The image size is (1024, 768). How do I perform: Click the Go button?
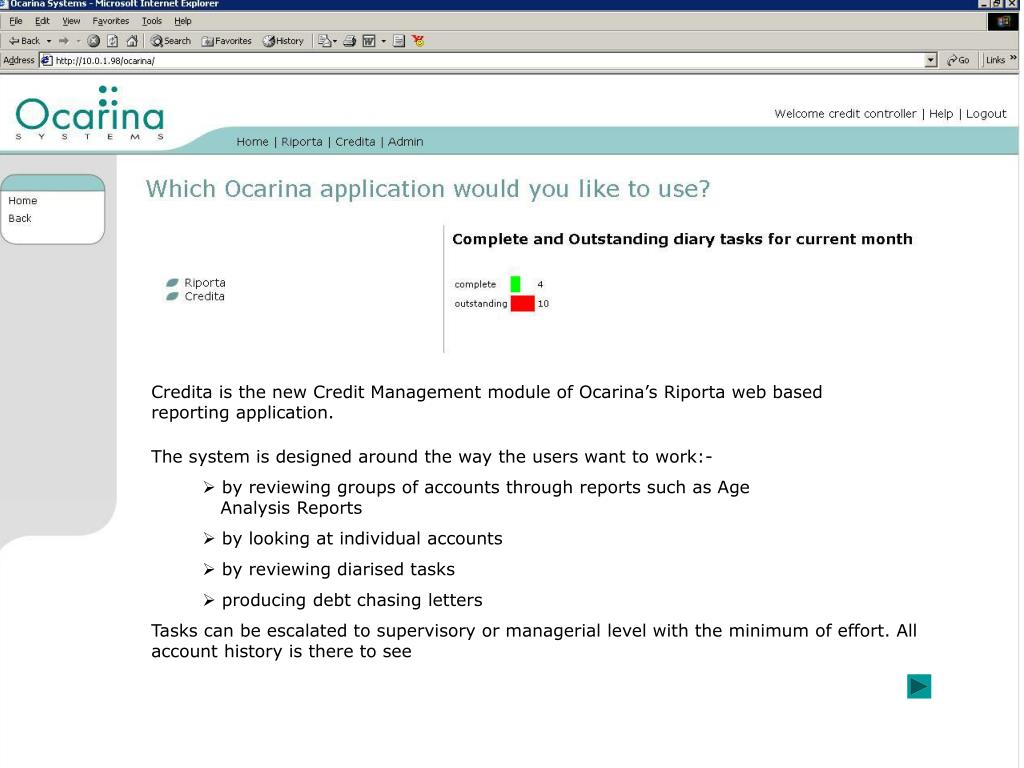(958, 60)
